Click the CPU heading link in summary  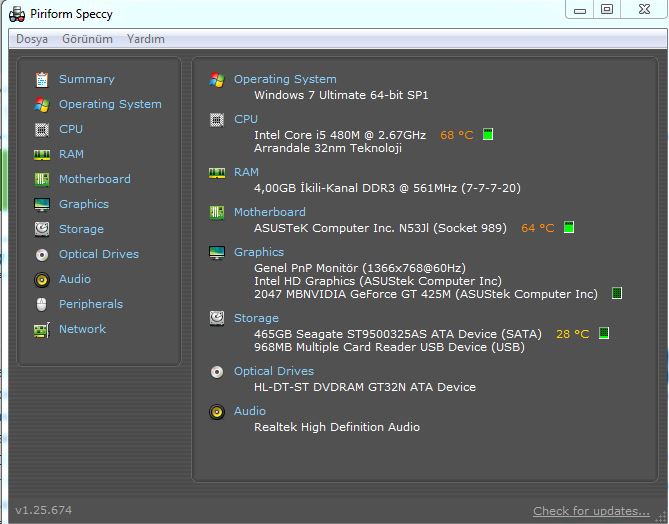pos(246,119)
